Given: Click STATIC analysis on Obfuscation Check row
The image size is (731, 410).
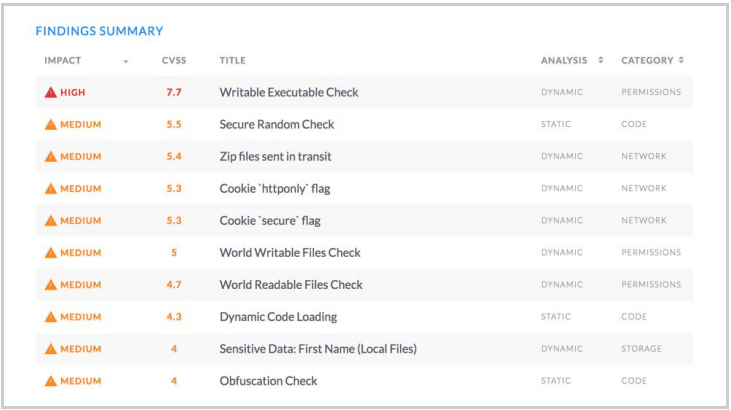Looking at the screenshot, I should pyautogui.click(x=556, y=381).
